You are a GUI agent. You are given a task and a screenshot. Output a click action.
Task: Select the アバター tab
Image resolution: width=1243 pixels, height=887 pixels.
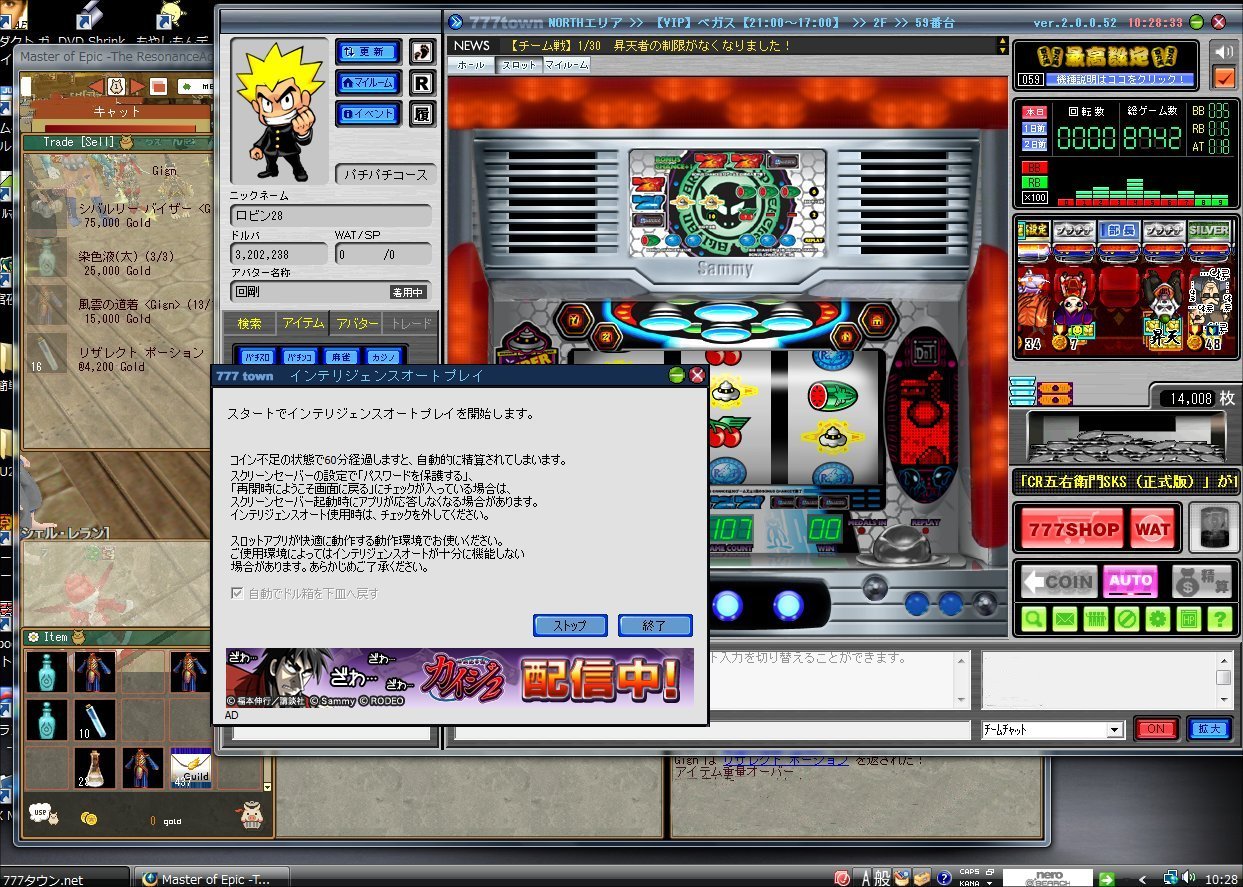(357, 324)
